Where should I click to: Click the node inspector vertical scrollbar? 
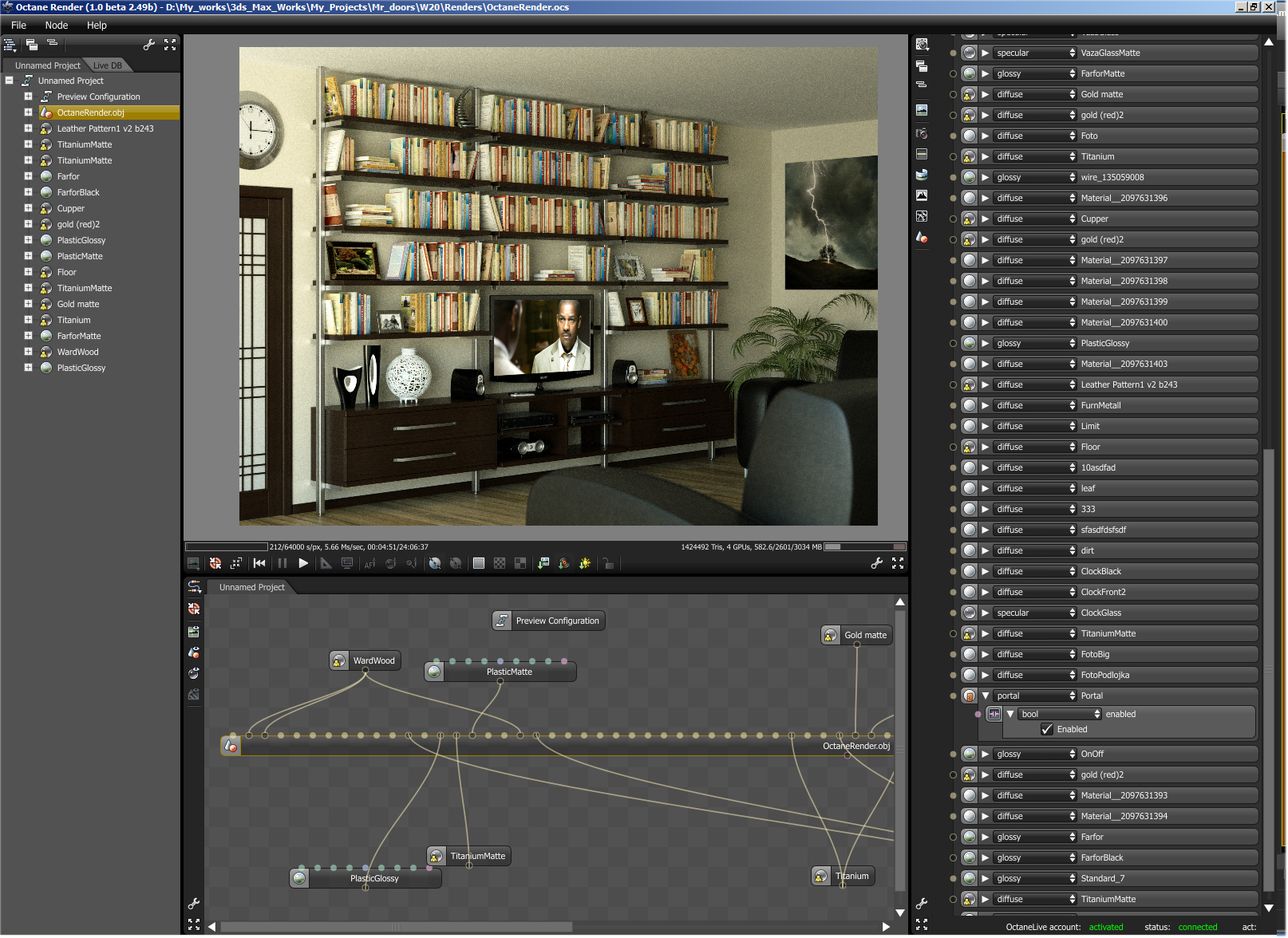[1269, 670]
